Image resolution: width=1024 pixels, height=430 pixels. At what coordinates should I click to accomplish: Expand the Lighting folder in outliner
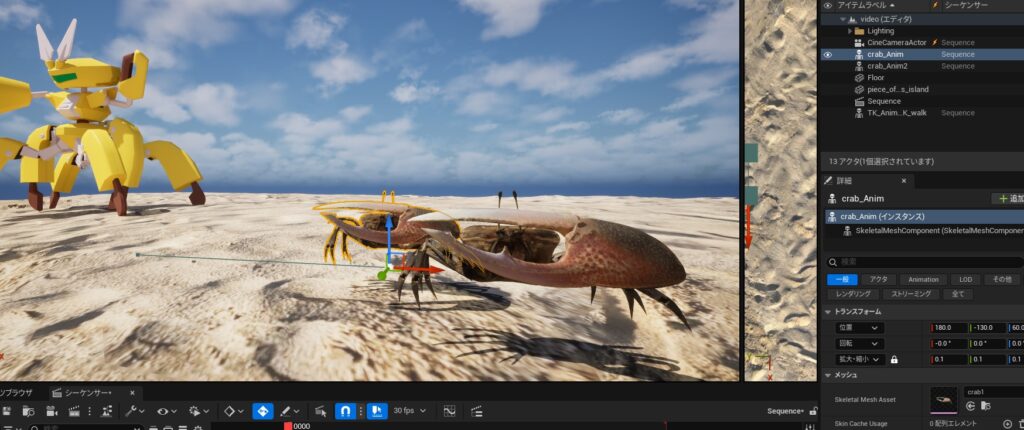(850, 31)
